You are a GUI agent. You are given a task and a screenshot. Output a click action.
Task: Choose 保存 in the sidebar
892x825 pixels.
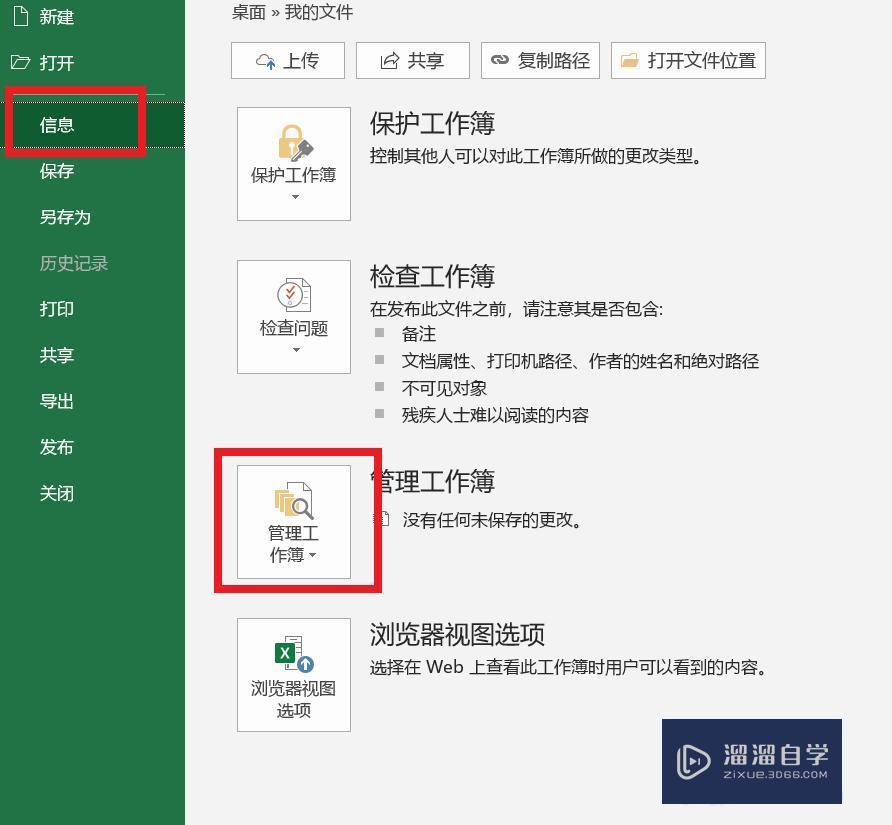[57, 171]
